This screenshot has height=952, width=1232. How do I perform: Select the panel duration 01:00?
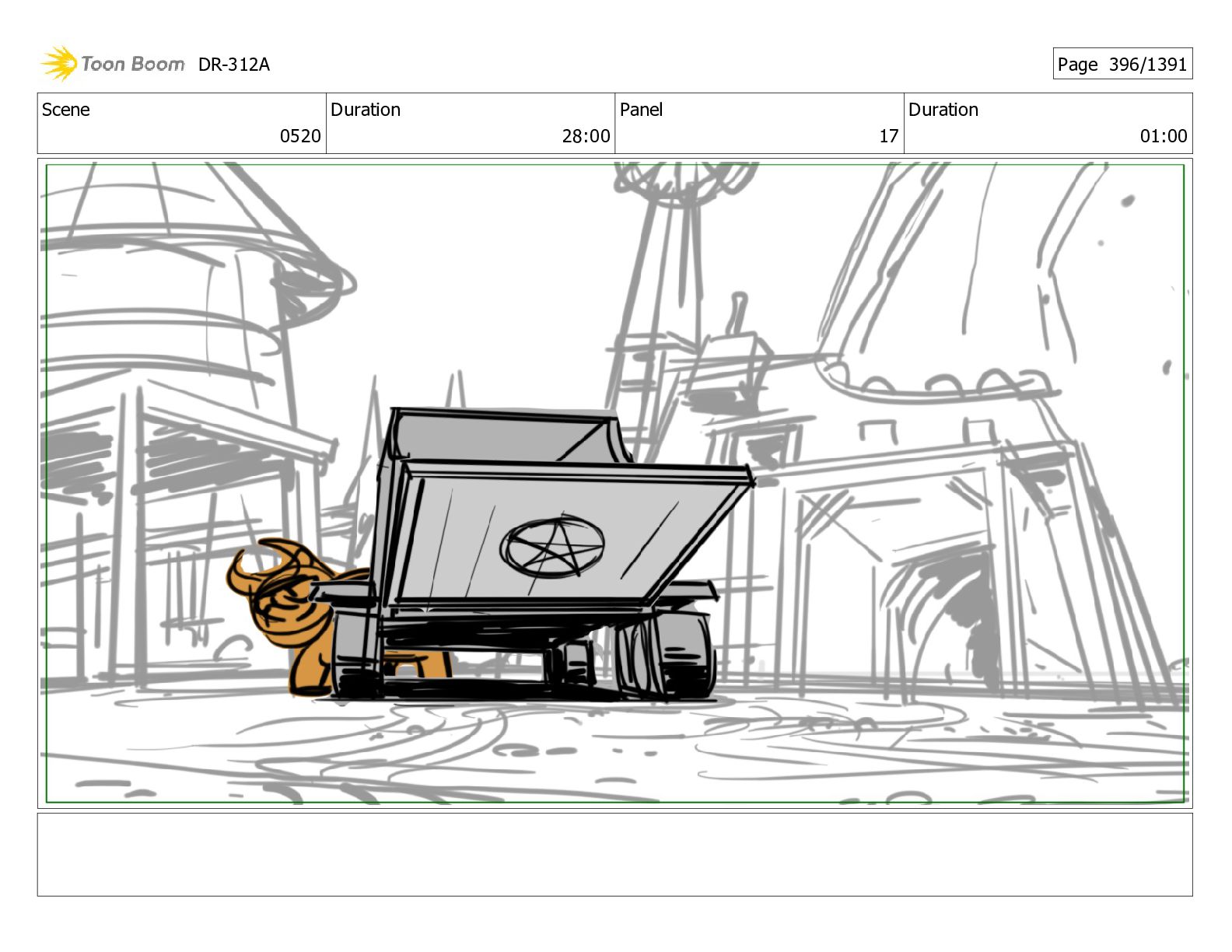[1164, 136]
